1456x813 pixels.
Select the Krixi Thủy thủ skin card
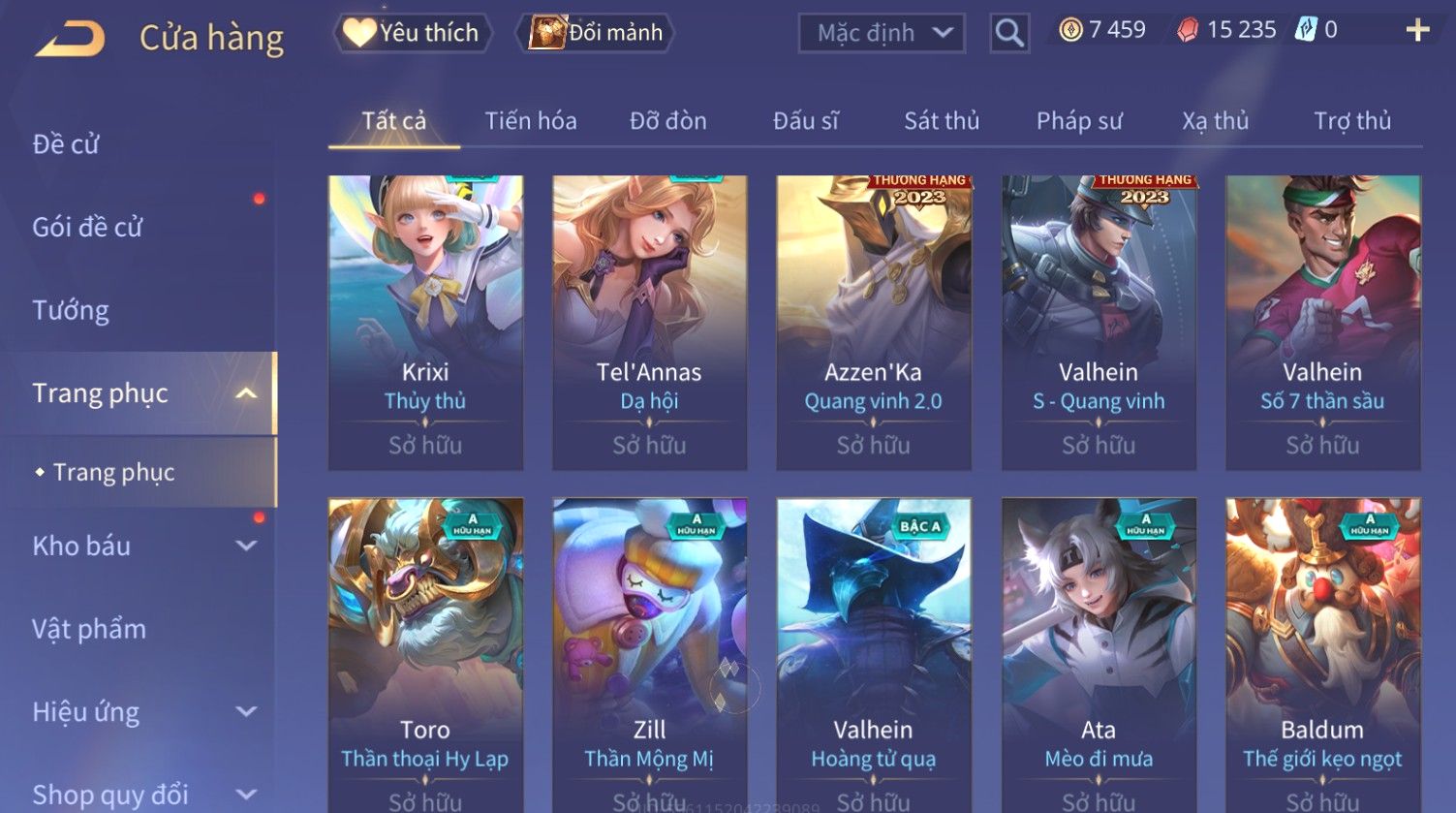tap(425, 323)
